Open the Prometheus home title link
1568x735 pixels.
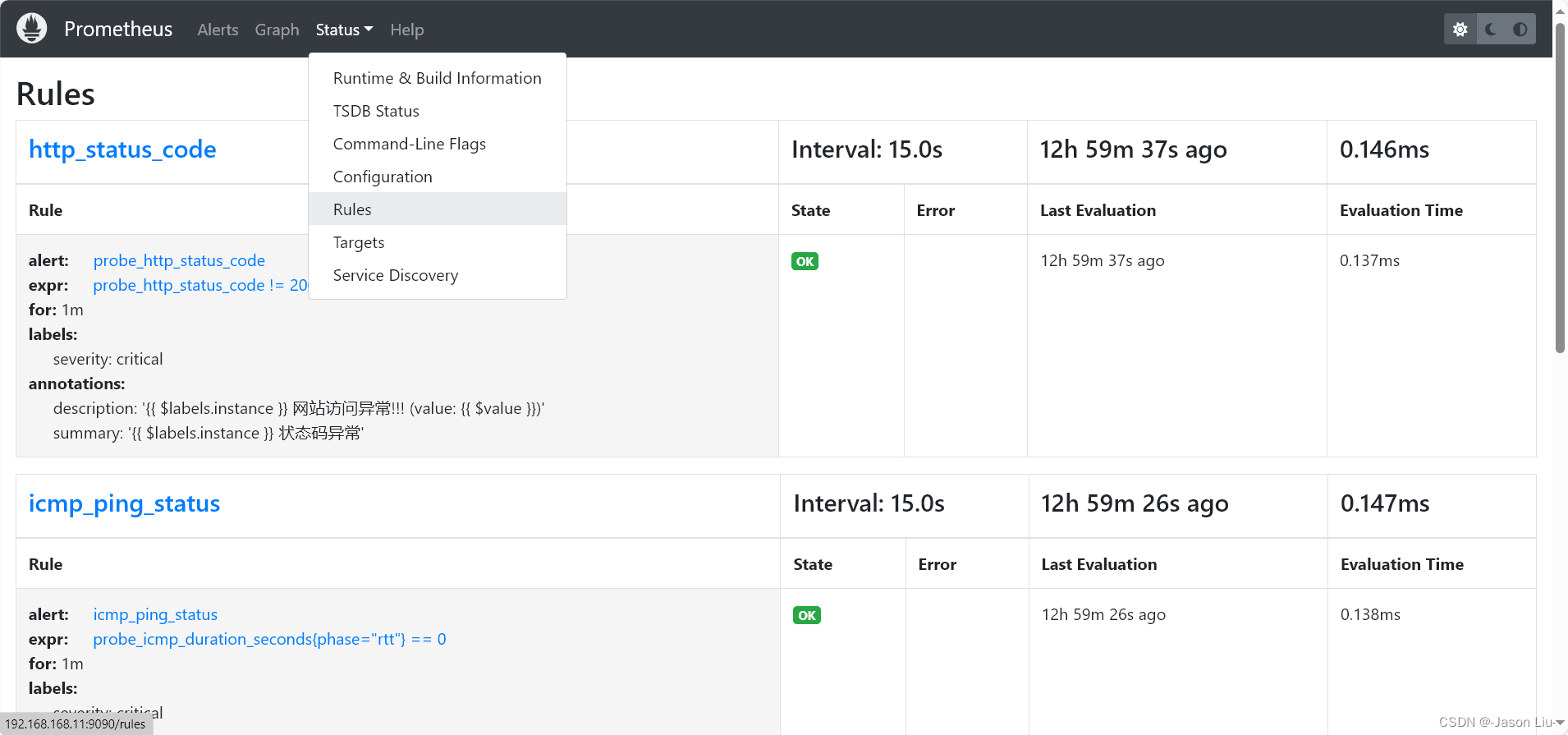tap(118, 30)
